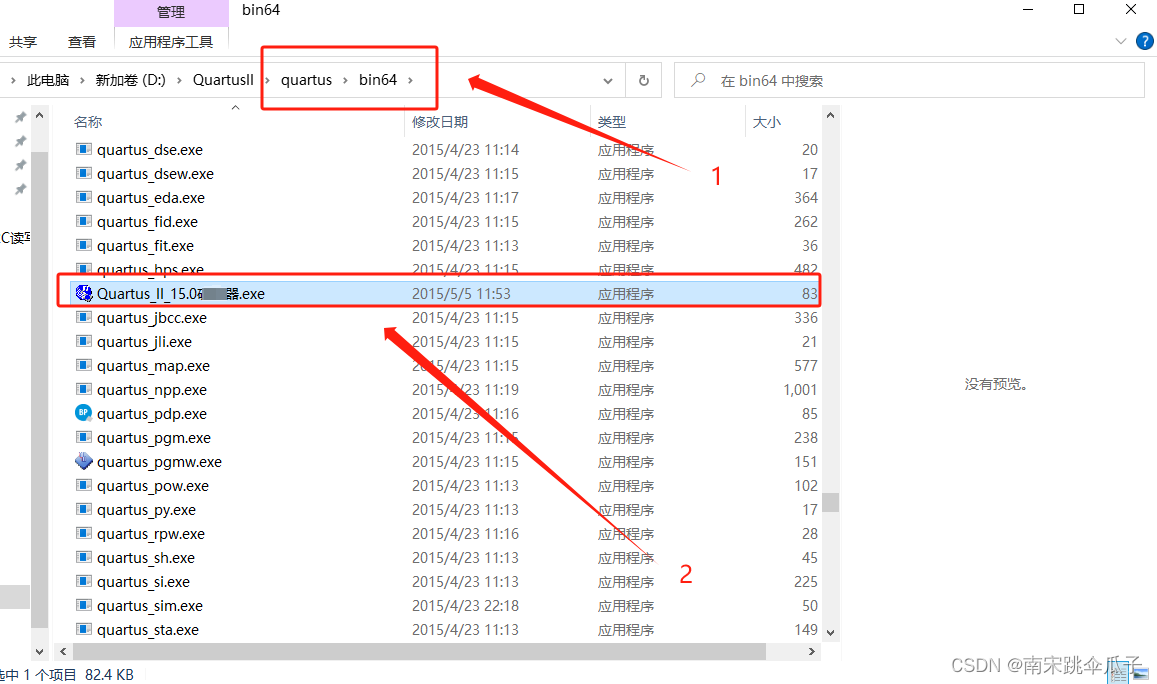Viewport: 1157px width, 684px height.
Task: Click the quartus_map.exe file icon
Action: point(84,365)
